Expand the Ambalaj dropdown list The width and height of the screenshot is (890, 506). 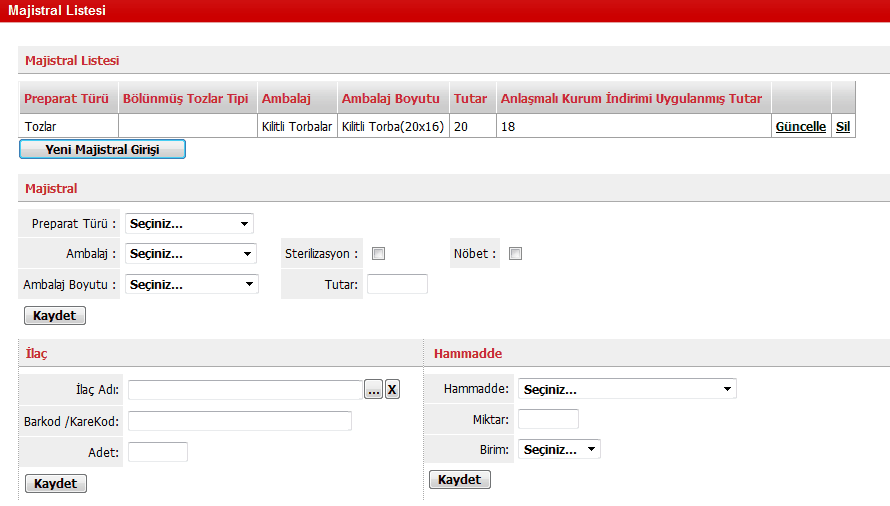click(x=190, y=254)
